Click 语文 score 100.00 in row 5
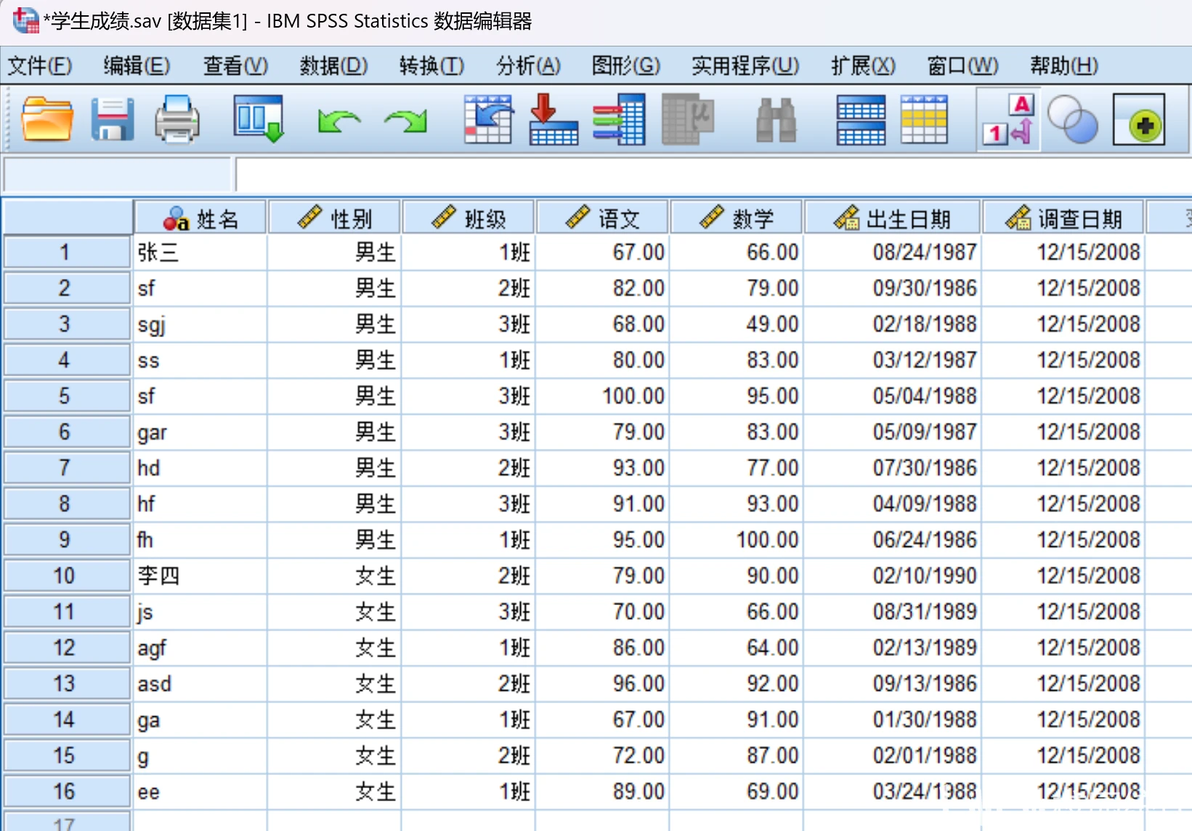 point(602,396)
